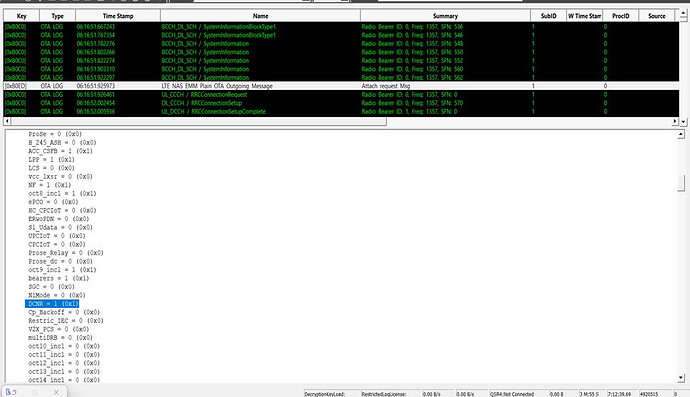This screenshot has height=397, width=690.
Task: Sort by the Time Stamp column header
Action: coord(118,16)
